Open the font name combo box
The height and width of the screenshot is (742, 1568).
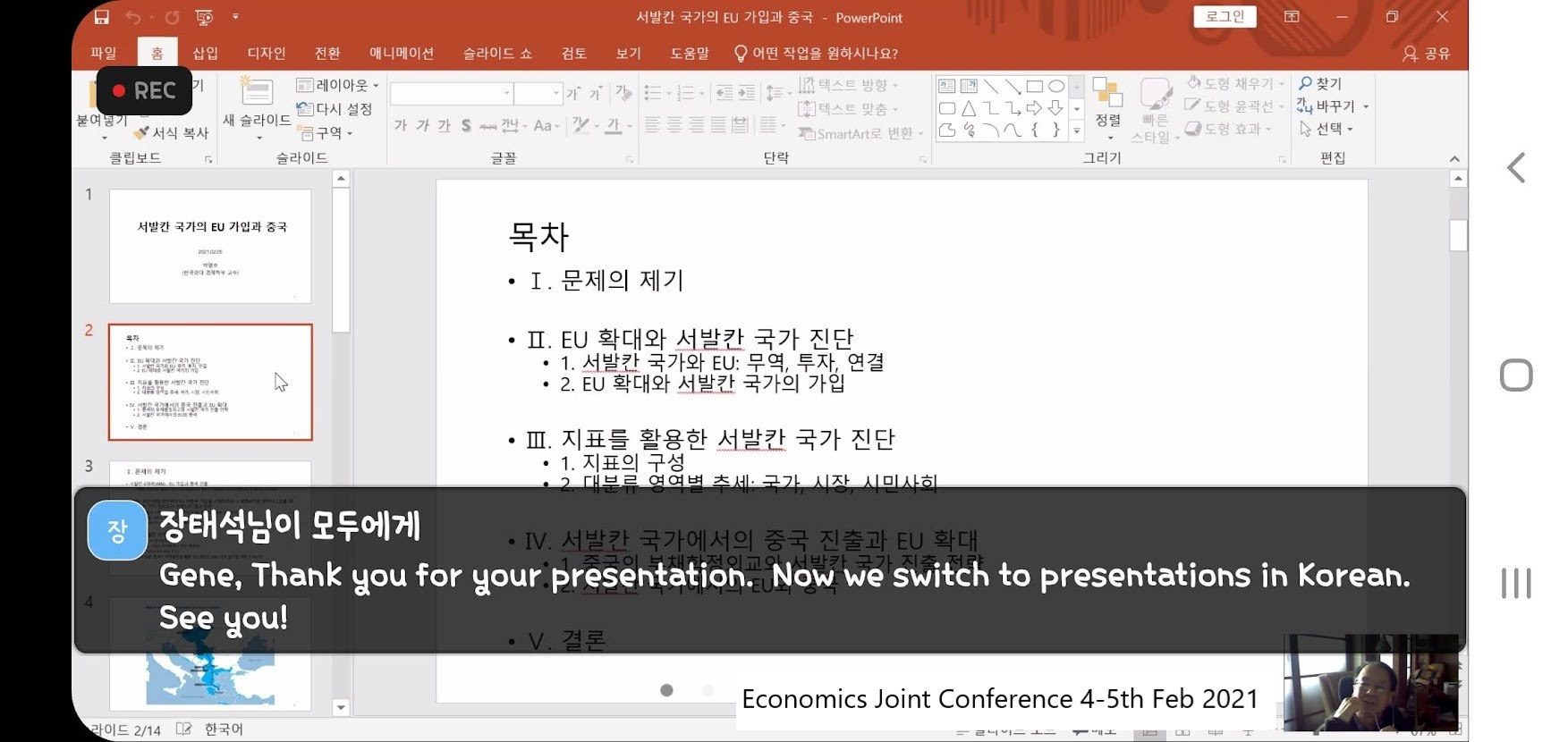pos(452,93)
